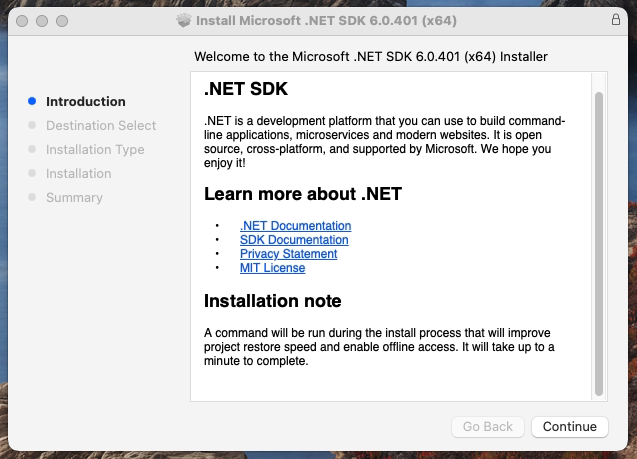Open the Privacy Statement link
This screenshot has width=637, height=459.
click(x=288, y=254)
